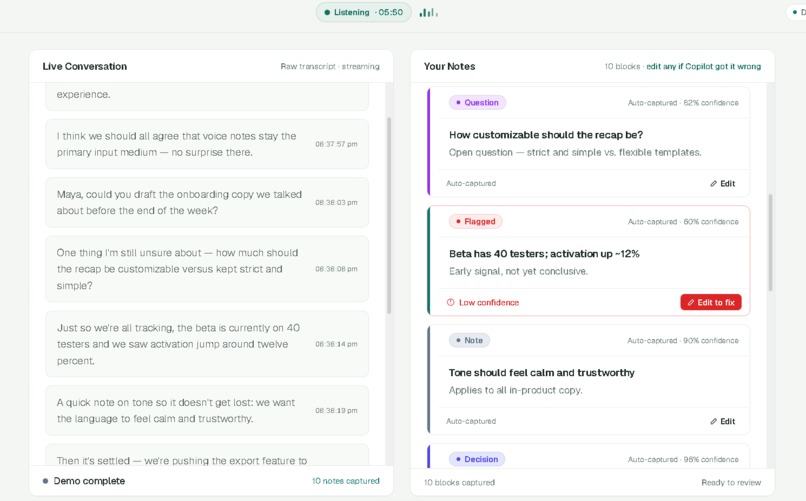Click the red Edit to fix button

[711, 302]
